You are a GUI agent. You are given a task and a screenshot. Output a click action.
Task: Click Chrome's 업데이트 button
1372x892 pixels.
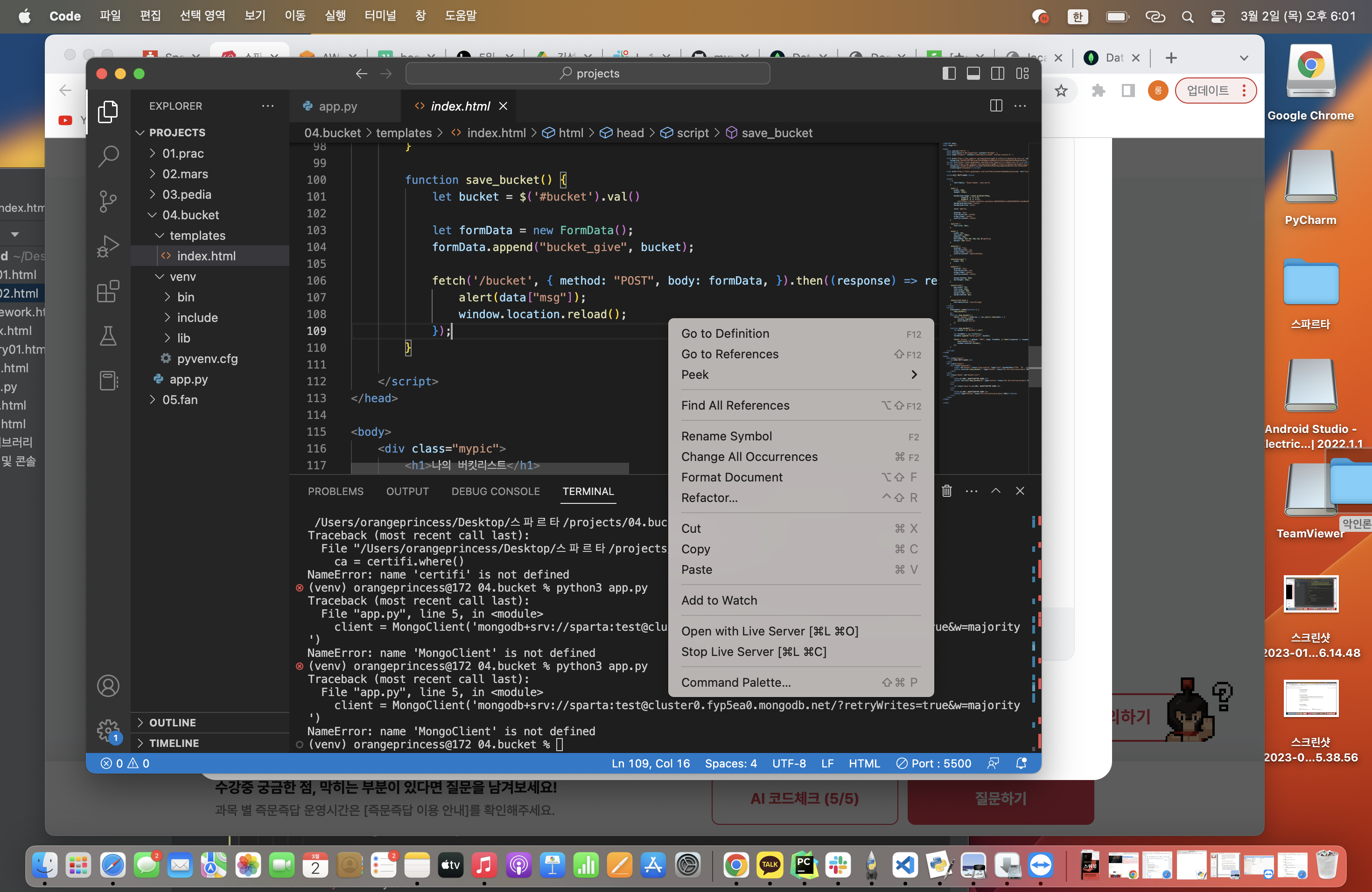click(x=1215, y=91)
